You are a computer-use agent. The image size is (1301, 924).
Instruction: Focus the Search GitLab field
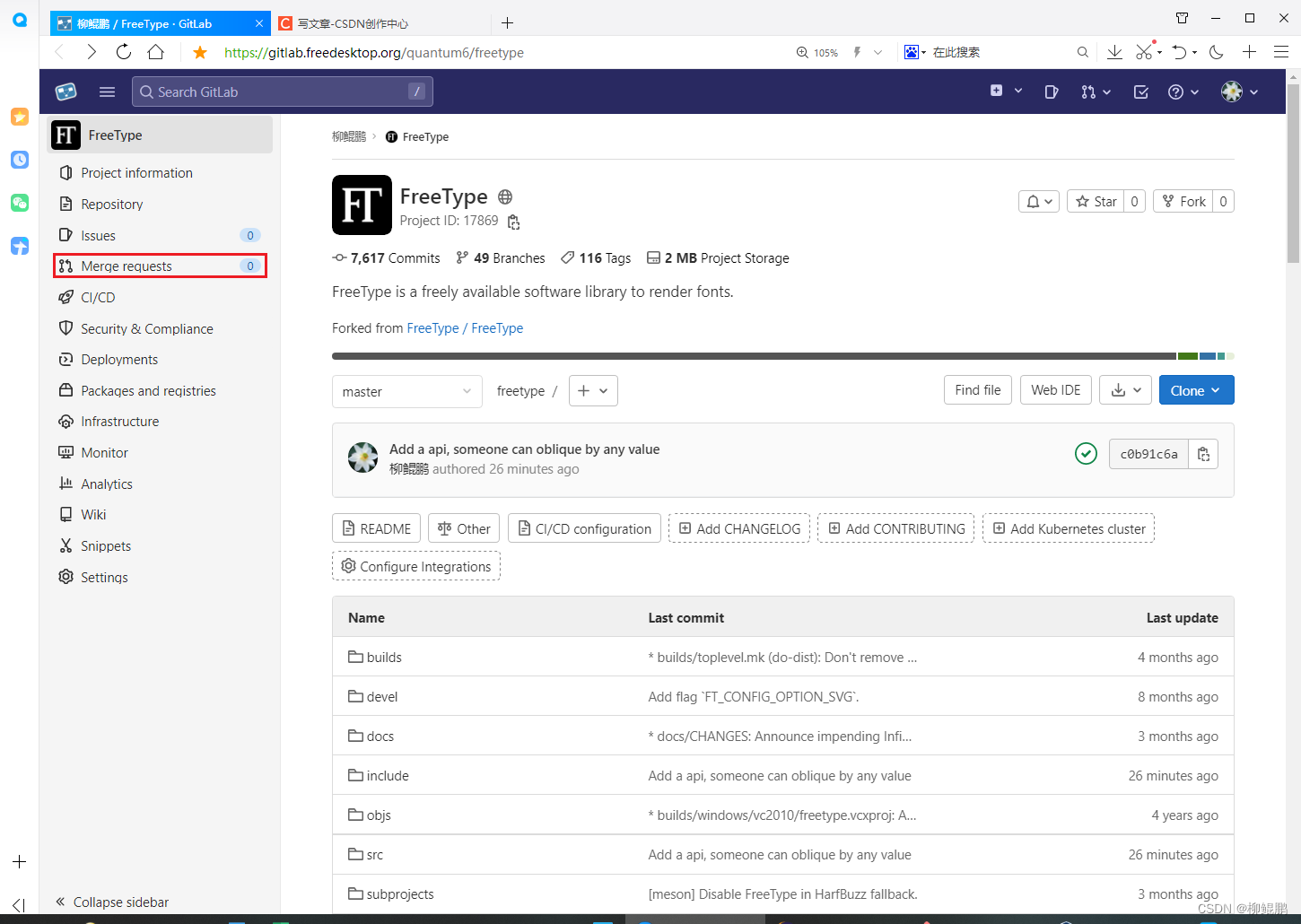(283, 92)
